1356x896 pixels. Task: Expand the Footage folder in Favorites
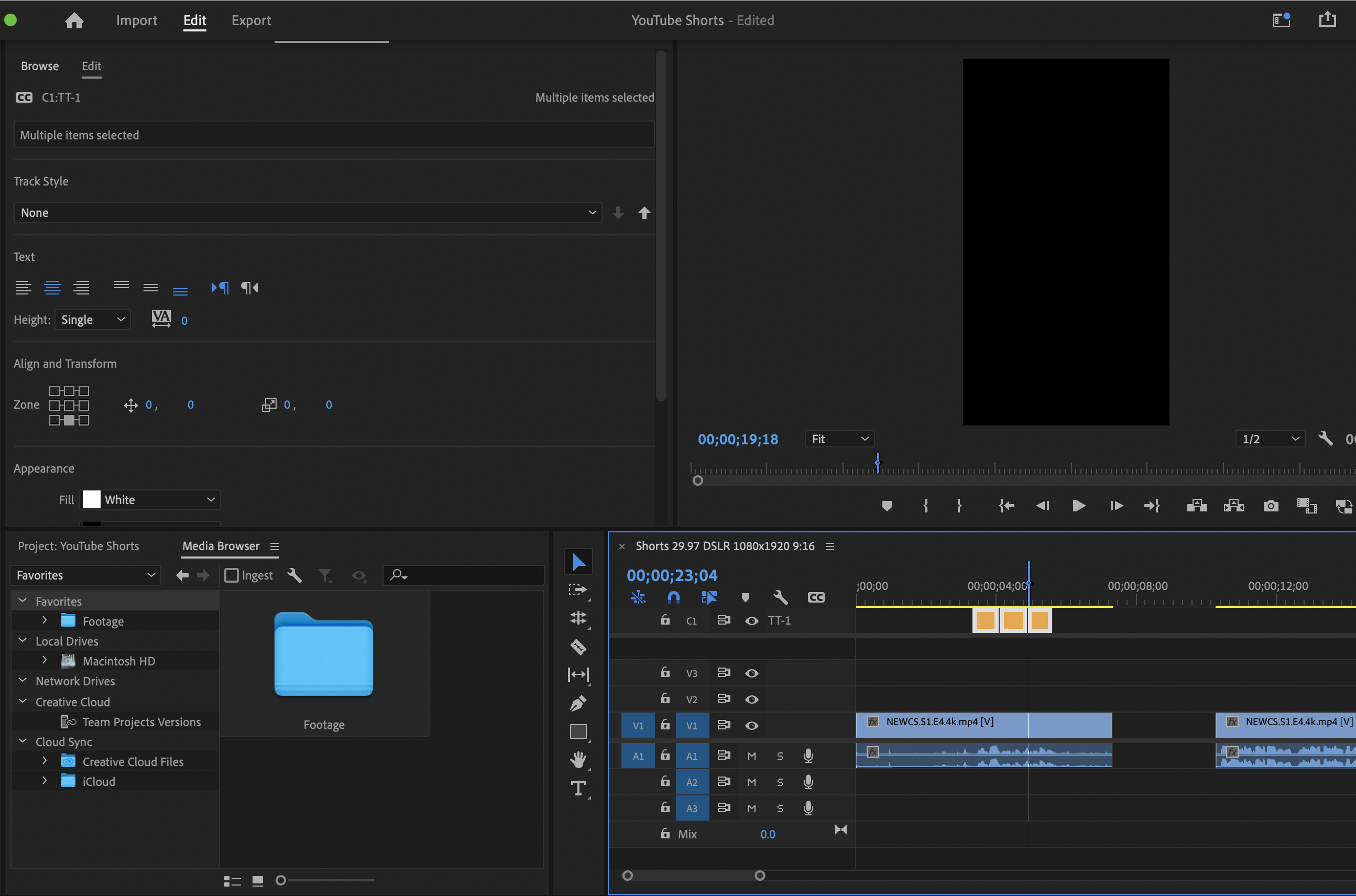click(44, 620)
